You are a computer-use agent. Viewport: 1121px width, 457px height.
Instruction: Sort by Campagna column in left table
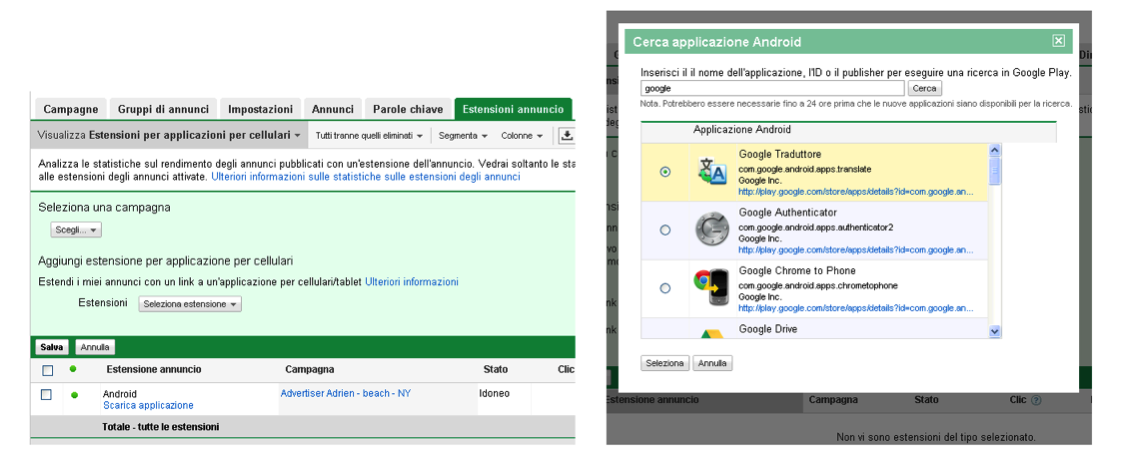(310, 370)
